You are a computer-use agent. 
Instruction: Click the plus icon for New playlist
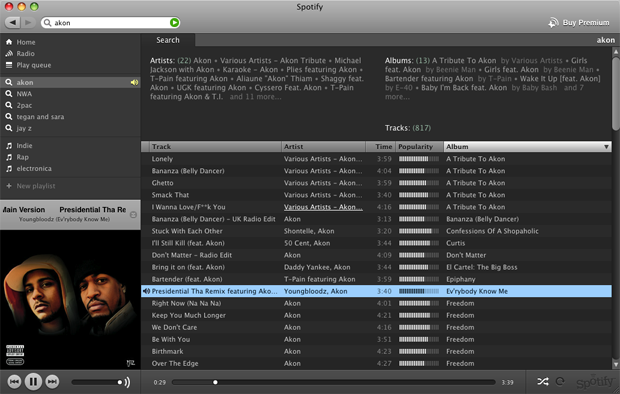tap(9, 186)
